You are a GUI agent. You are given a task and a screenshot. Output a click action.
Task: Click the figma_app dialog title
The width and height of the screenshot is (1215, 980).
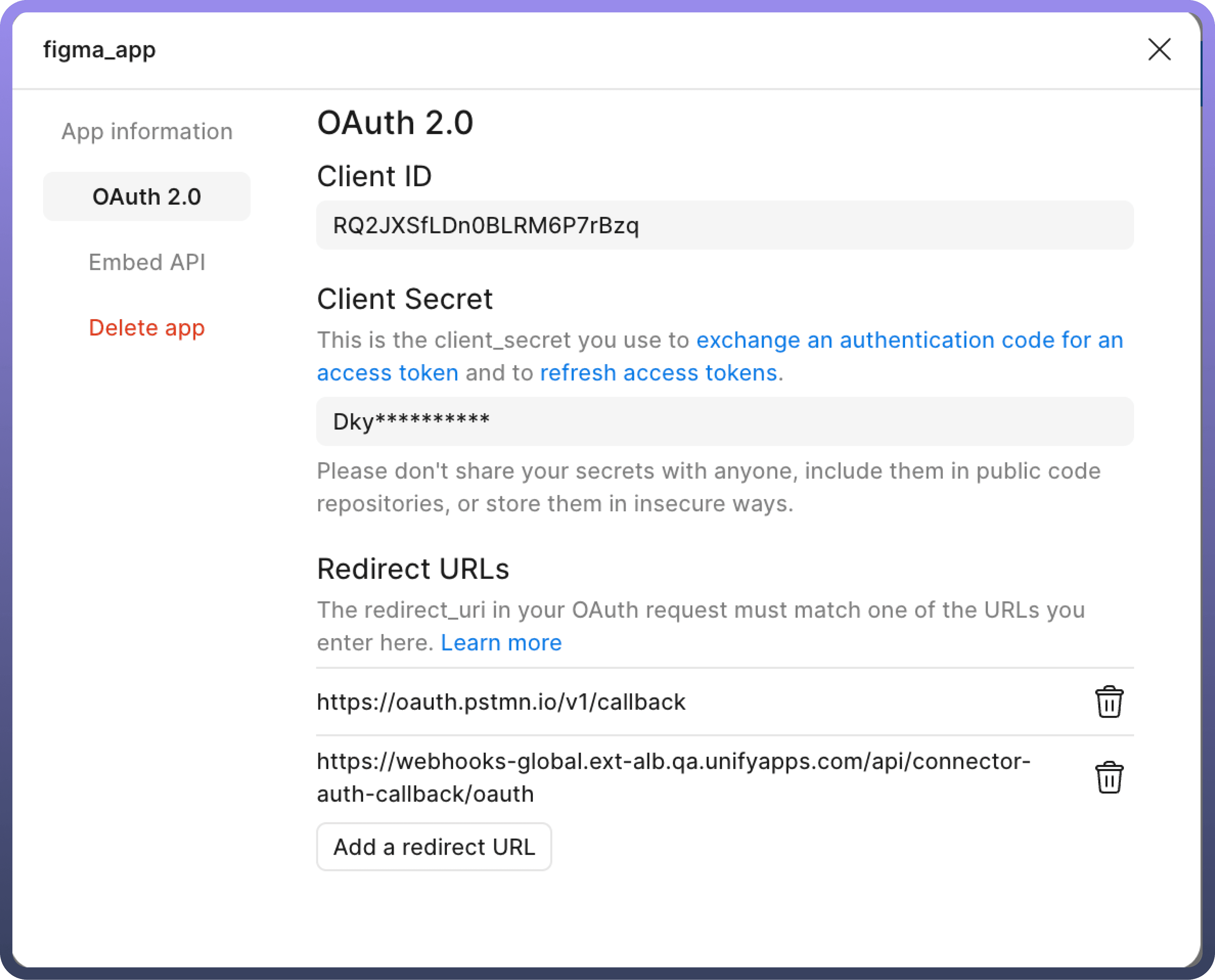(99, 50)
